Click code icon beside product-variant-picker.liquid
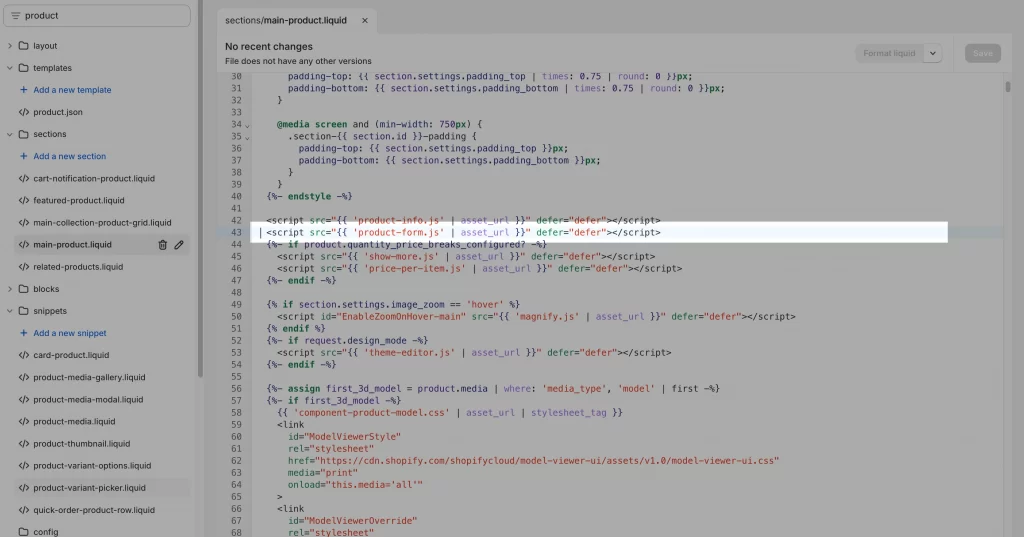 (x=24, y=488)
